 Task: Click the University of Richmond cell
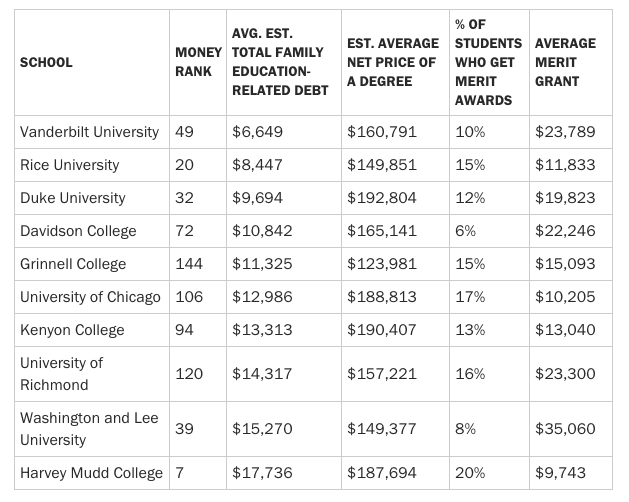click(x=61, y=373)
